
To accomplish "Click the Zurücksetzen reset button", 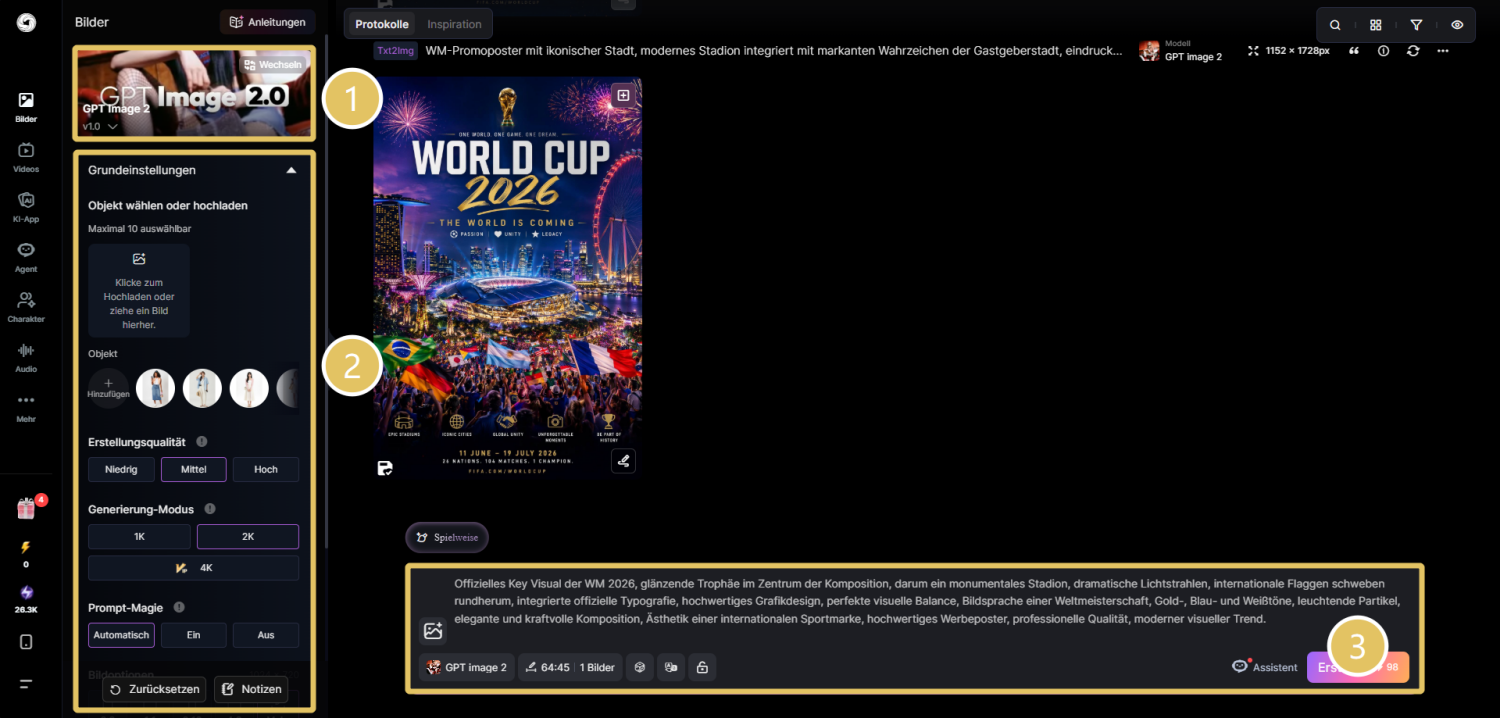I will tap(155, 689).
